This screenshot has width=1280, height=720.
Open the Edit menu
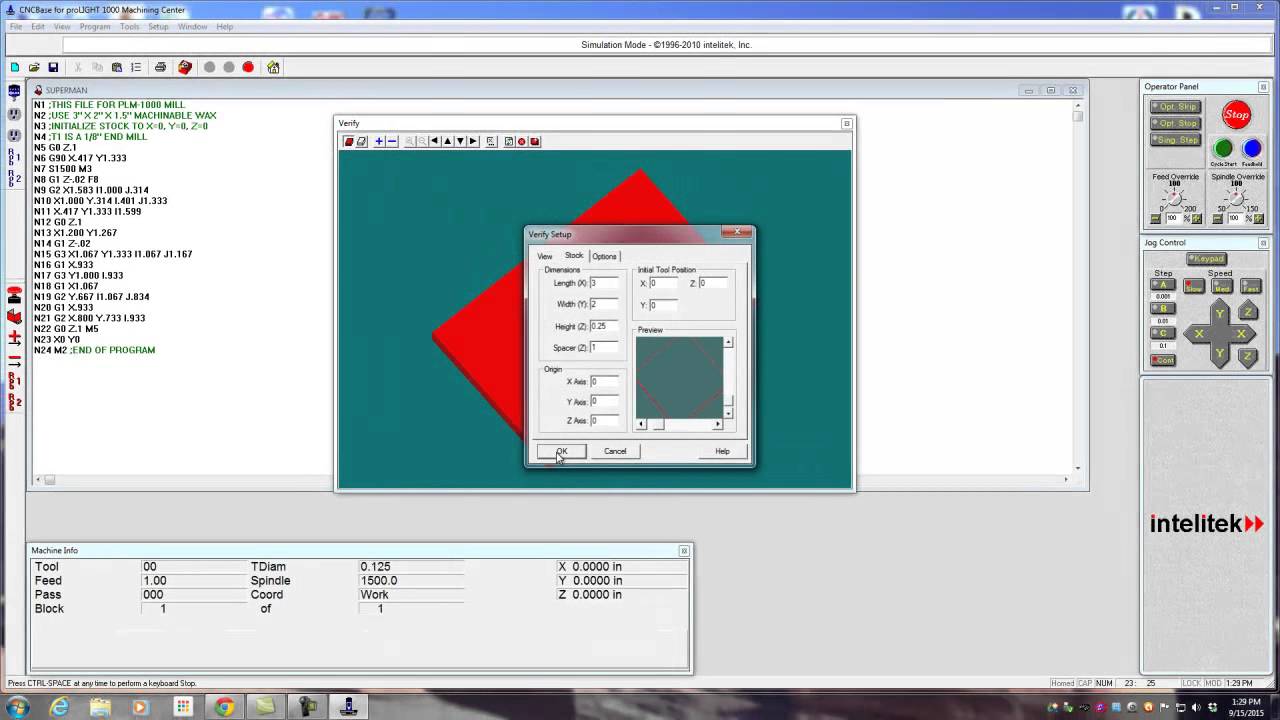pos(38,27)
